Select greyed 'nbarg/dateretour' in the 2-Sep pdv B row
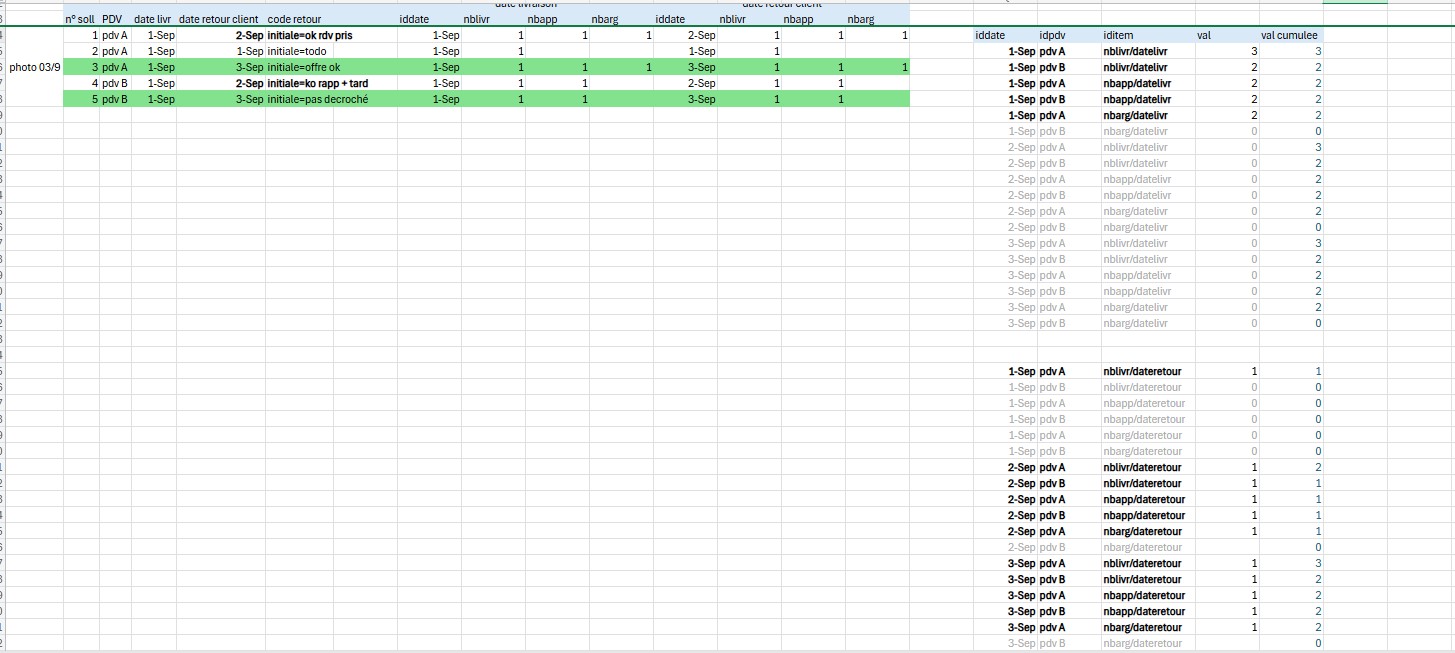 tap(1143, 547)
